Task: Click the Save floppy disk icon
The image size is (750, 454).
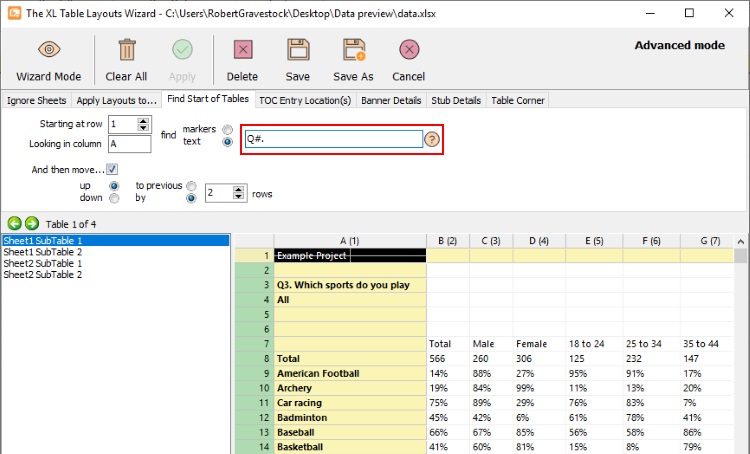Action: 298,49
